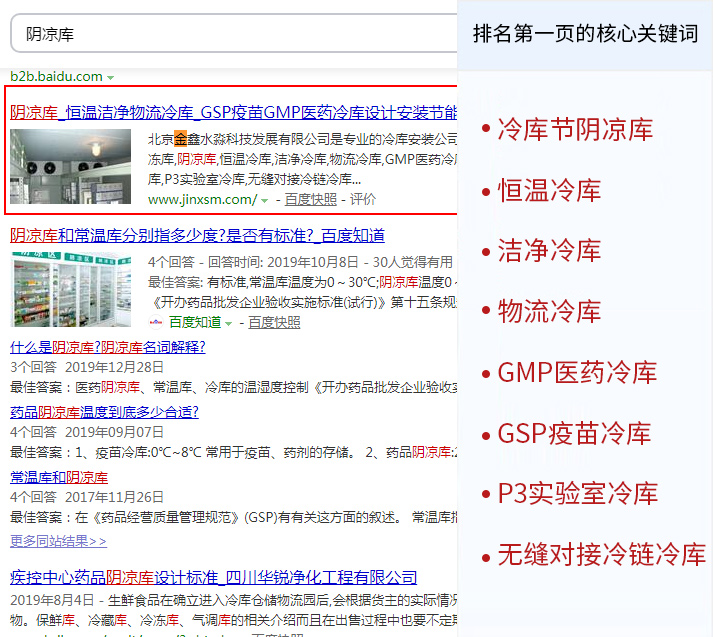Open 什么是阴凉库?阴凉库名词解释? link
Screen dimensions: 713x637
click(108, 347)
